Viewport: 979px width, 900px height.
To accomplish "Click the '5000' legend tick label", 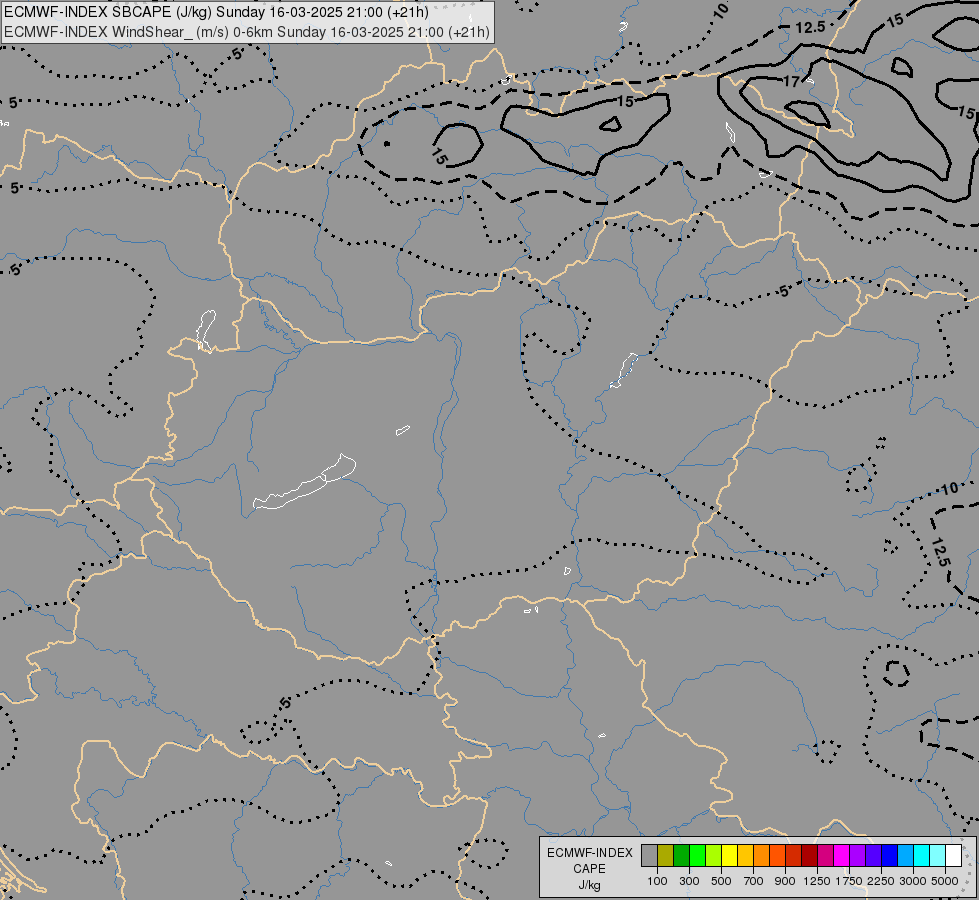I will pos(945,881).
